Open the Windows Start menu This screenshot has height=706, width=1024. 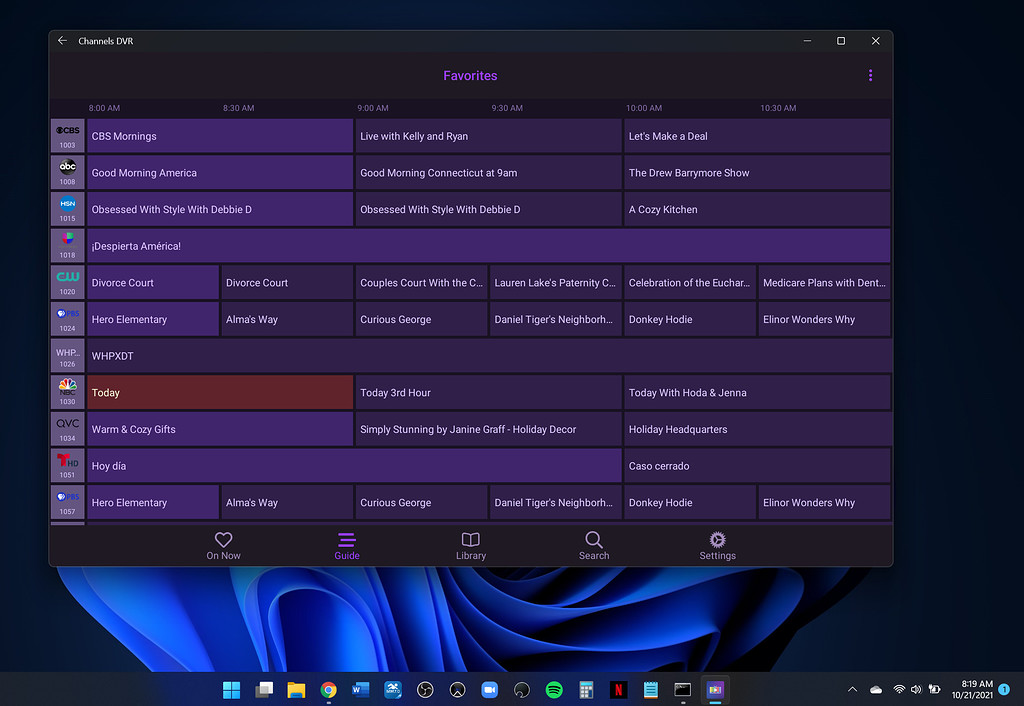[x=231, y=689]
